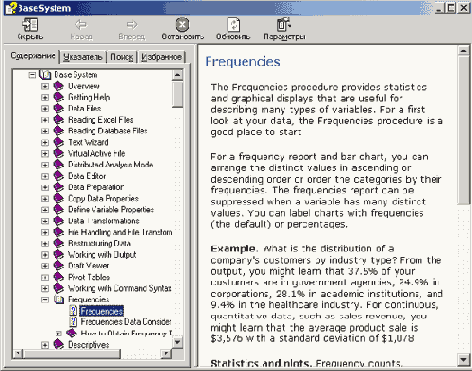
Task: Switch to the Поиск tab
Action: point(122,57)
